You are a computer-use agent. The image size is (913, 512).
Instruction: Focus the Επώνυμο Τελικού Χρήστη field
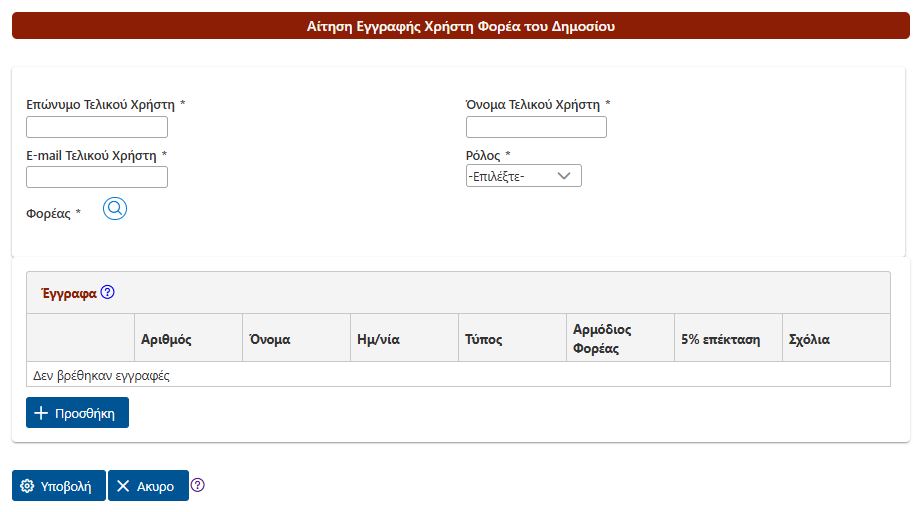pos(97,127)
